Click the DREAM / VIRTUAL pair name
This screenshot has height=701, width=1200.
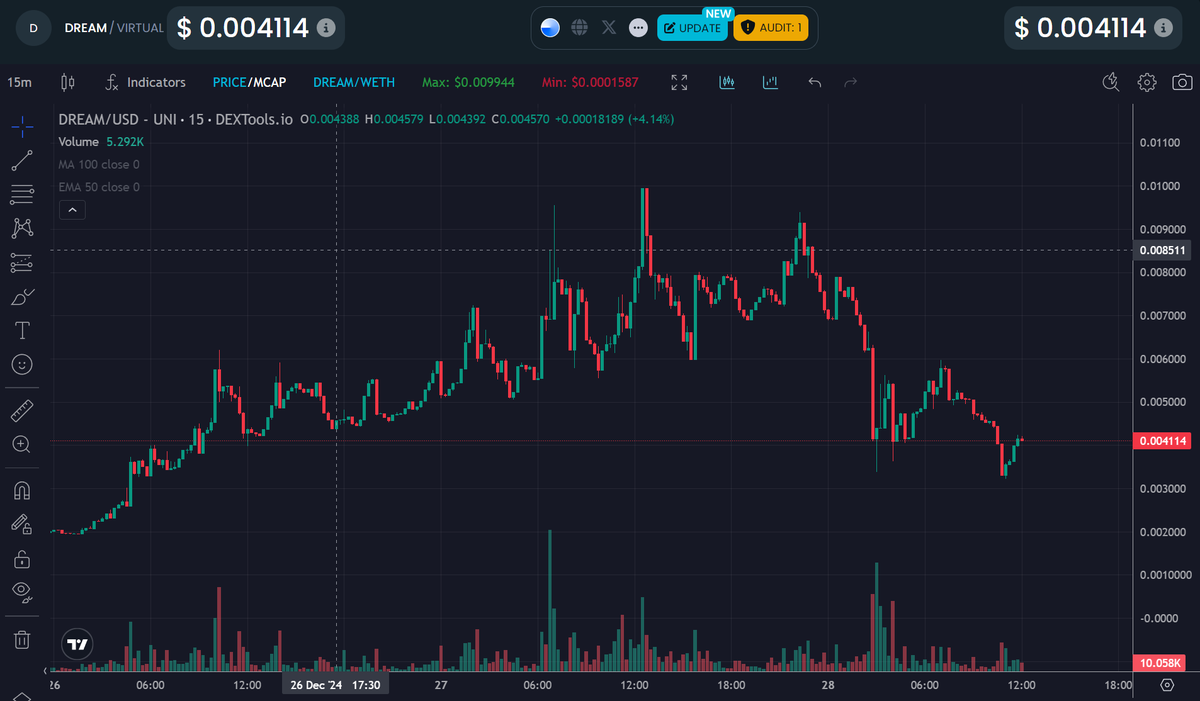[x=113, y=28]
